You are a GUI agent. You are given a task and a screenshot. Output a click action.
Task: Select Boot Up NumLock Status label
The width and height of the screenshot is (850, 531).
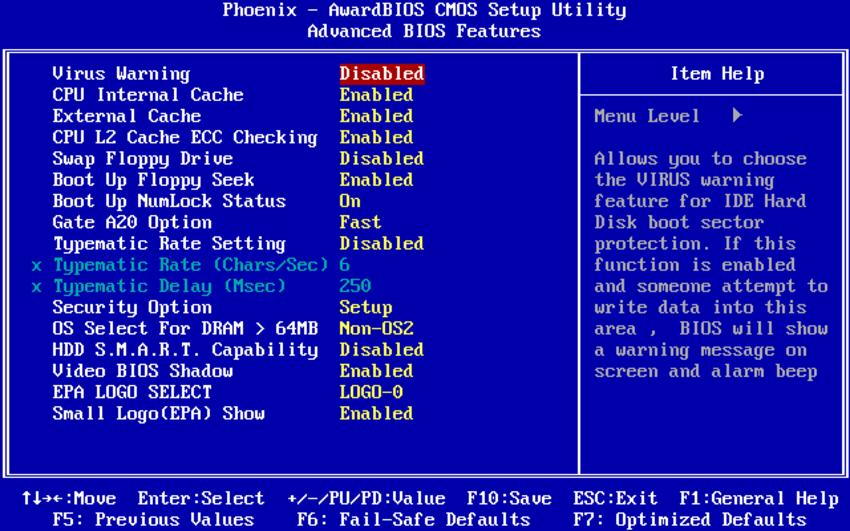pyautogui.click(x=169, y=201)
